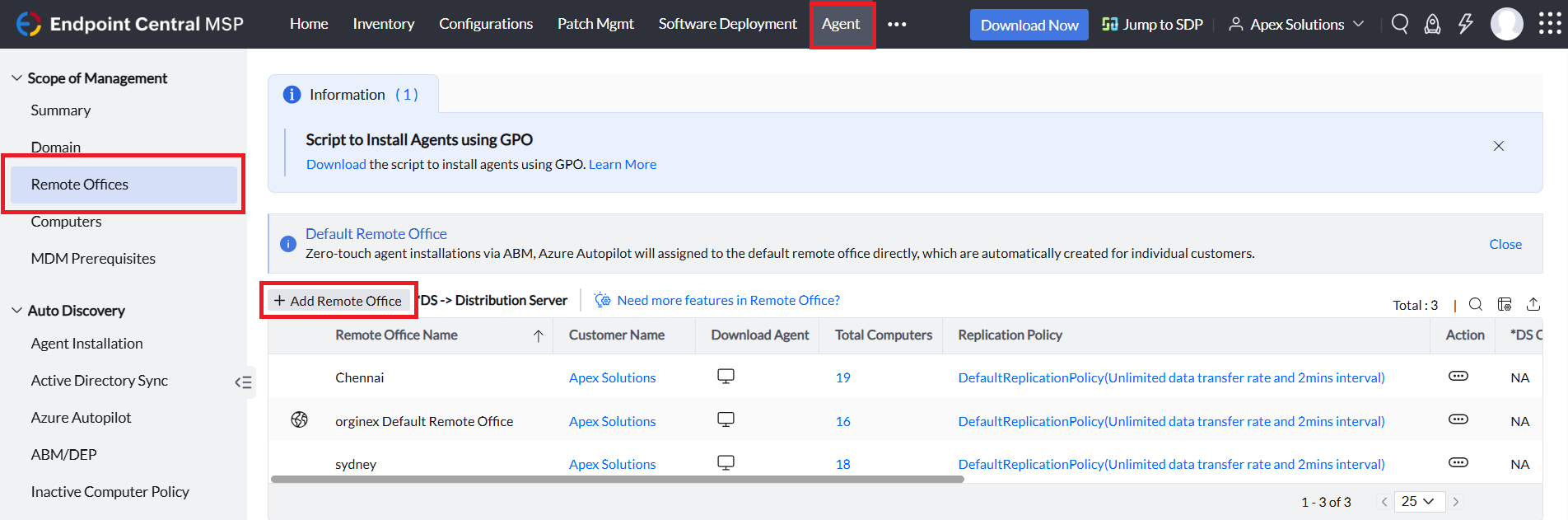Click the Learn More link
This screenshot has width=1568, height=520.
coord(622,164)
